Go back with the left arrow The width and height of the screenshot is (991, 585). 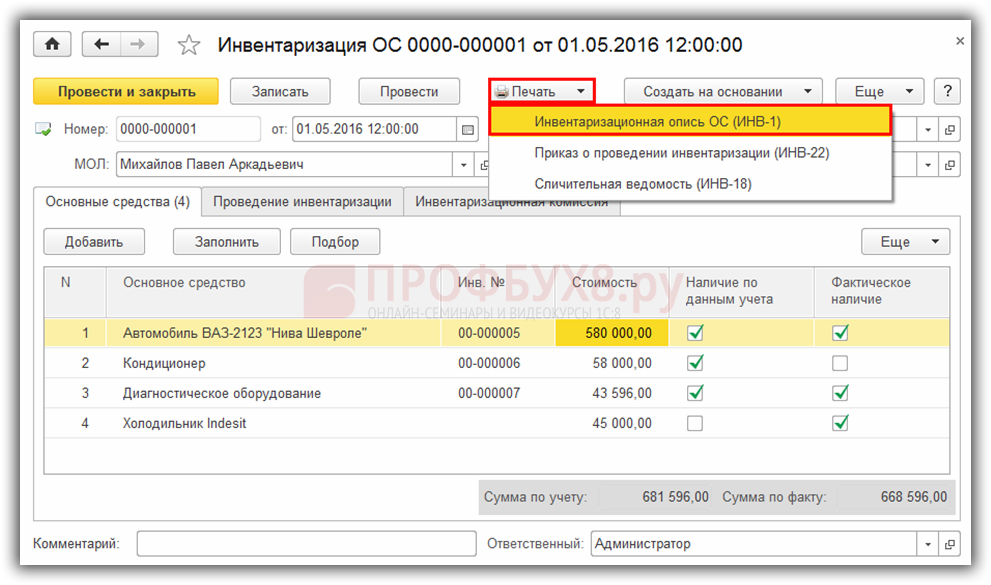[101, 45]
